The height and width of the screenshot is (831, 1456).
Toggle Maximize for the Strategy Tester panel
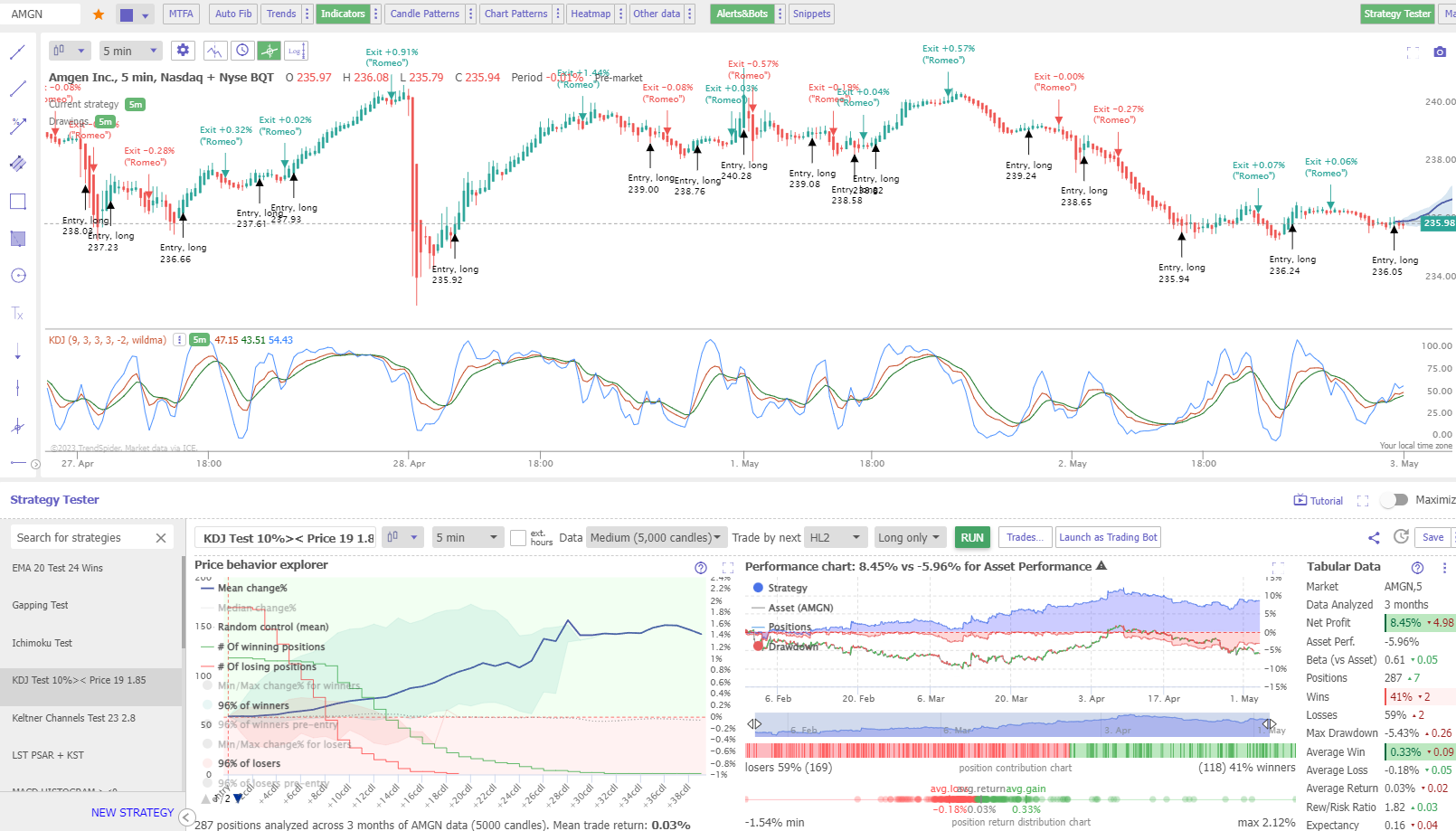tap(1394, 499)
